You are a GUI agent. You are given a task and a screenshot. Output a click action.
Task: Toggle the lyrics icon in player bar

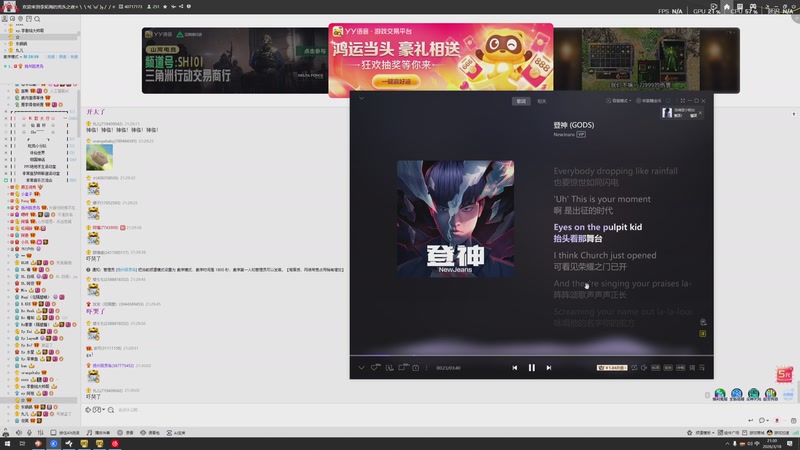[x=692, y=367]
